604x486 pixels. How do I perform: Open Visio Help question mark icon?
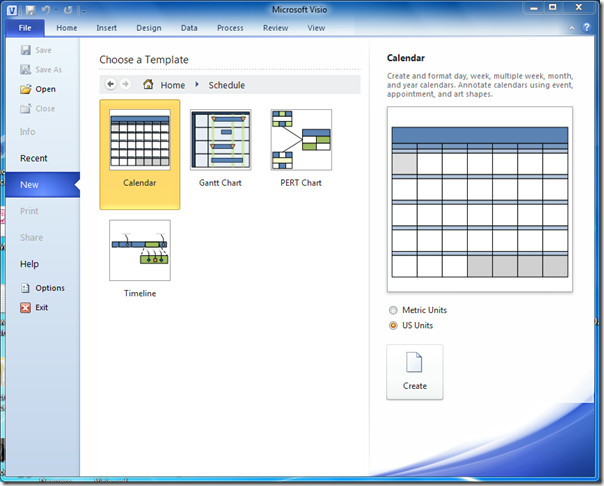pyautogui.click(x=586, y=27)
